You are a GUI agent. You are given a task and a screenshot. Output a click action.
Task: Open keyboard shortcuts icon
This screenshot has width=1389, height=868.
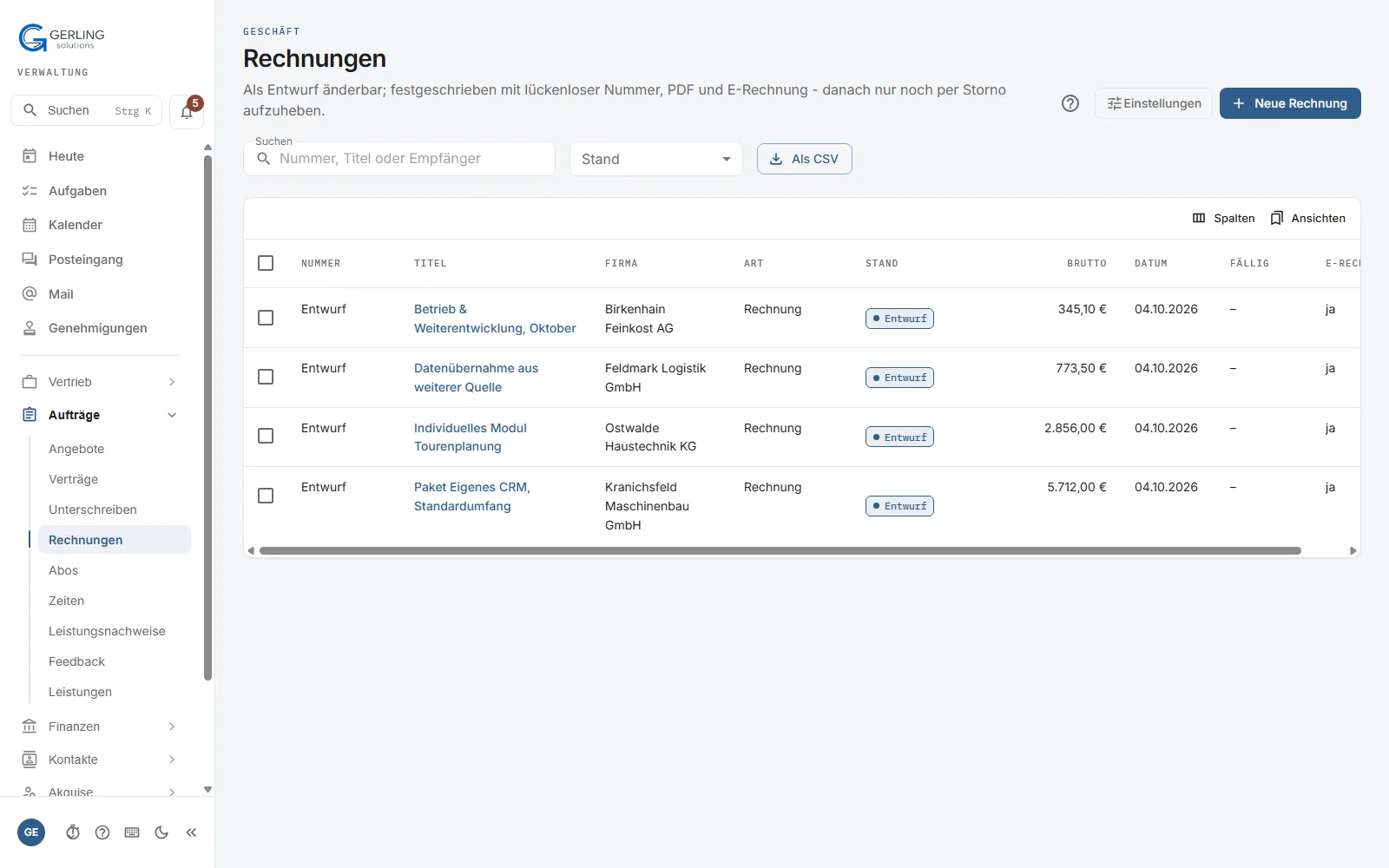tap(132, 832)
